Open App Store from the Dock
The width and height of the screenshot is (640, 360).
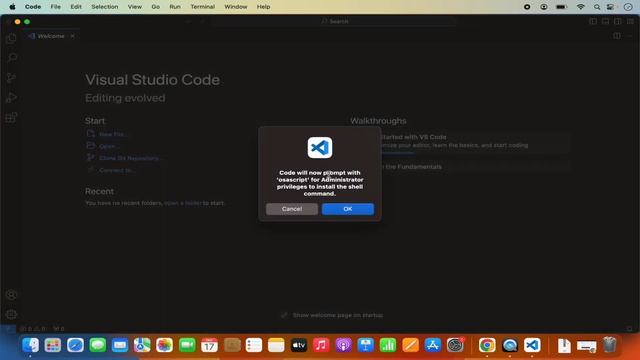tap(433, 345)
